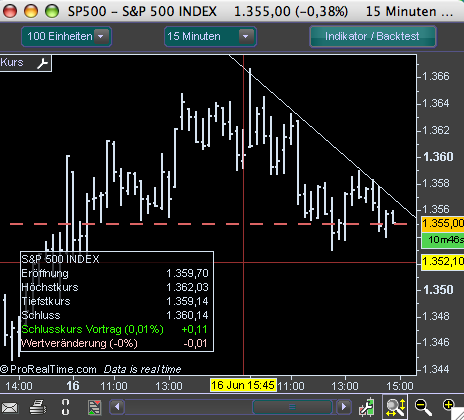464x420 pixels.
Task: Click the Eröffnung value 1.359,70
Action: (x=187, y=273)
